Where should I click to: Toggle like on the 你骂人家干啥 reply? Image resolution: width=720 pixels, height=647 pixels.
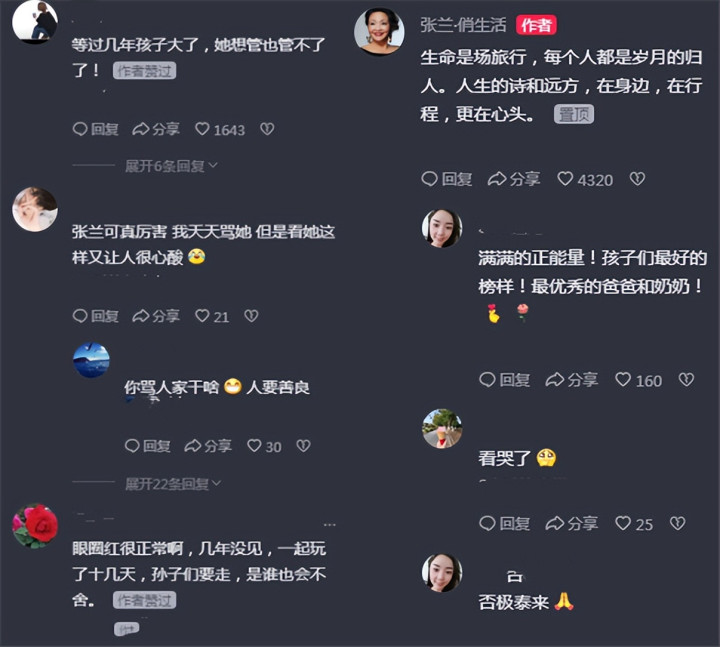[264, 446]
